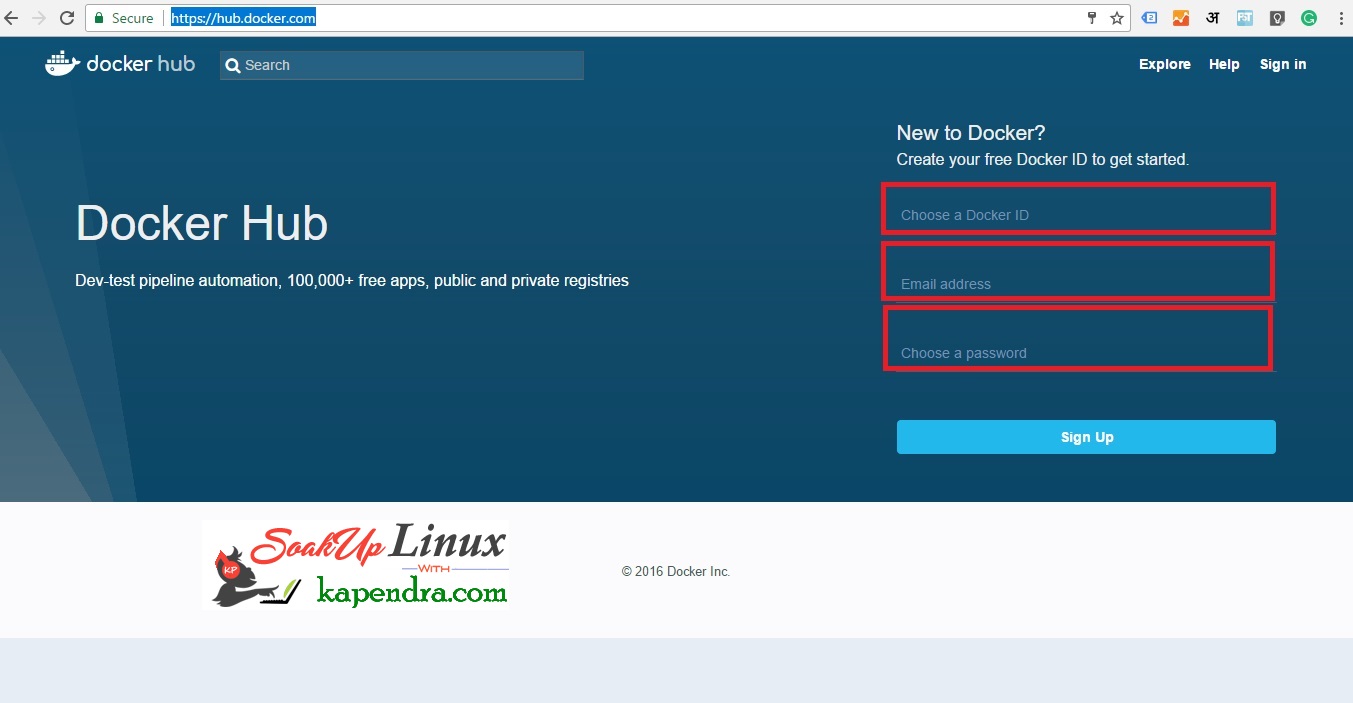Open the address bar suggestions

[243, 17]
